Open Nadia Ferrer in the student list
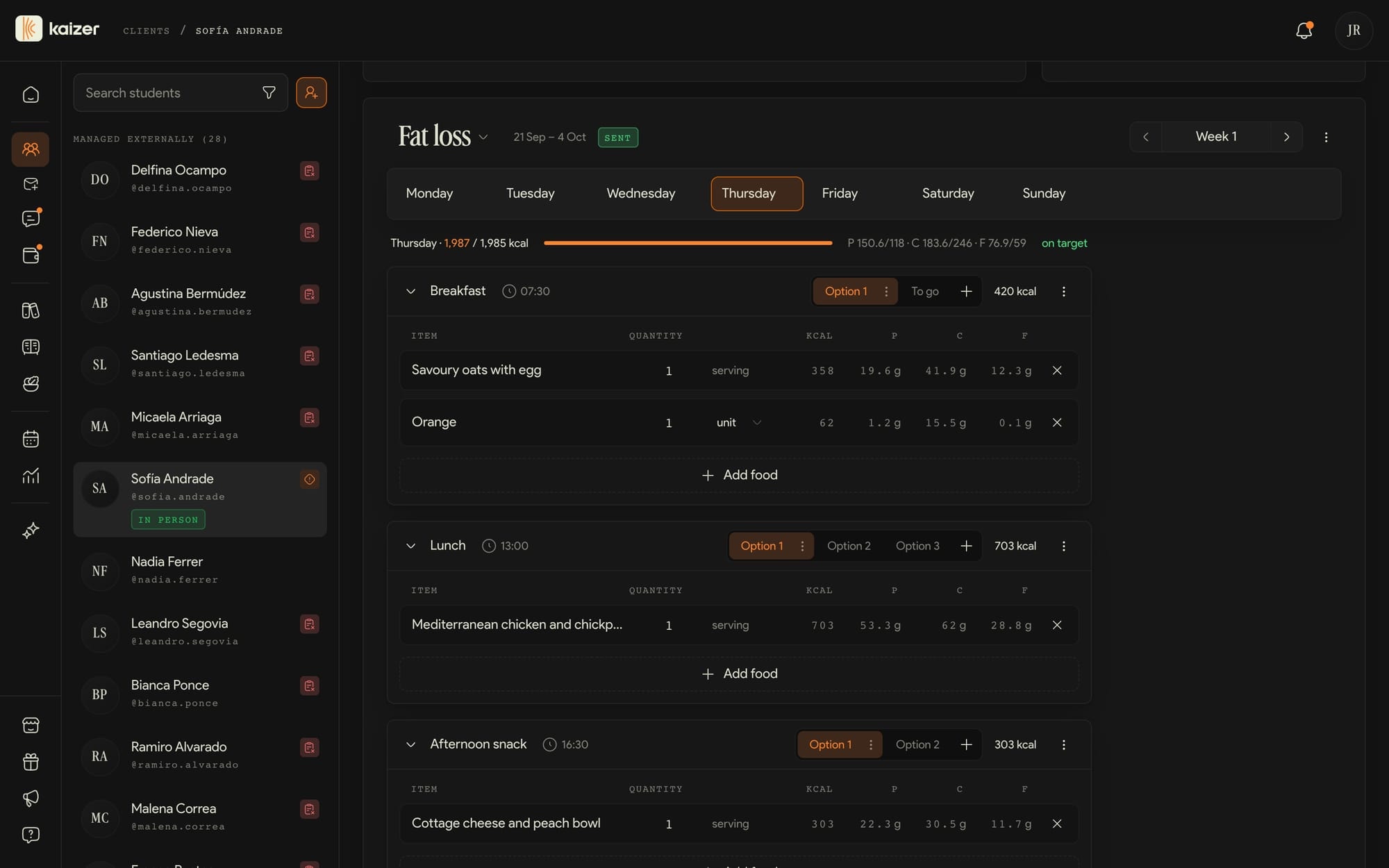The width and height of the screenshot is (1389, 868). point(200,570)
